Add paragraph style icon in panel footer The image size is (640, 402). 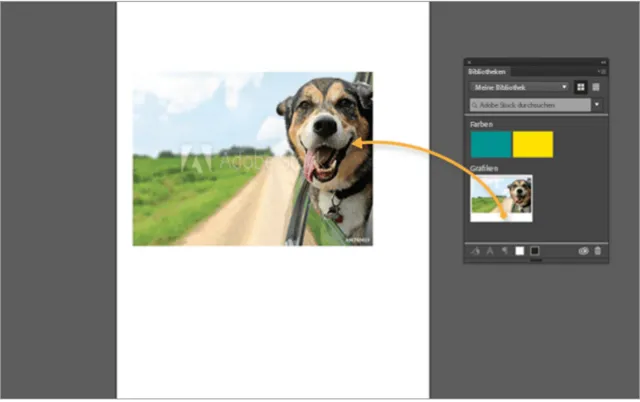tap(504, 251)
